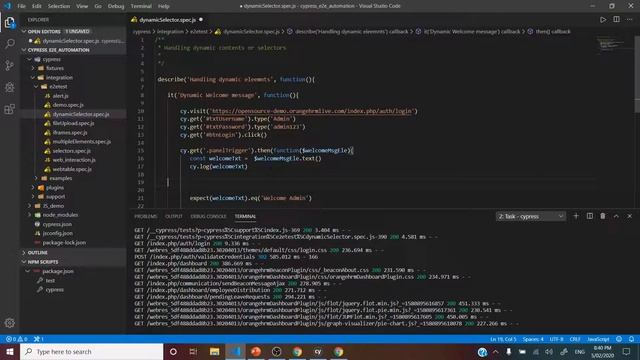The image size is (640, 360).
Task: Open the Terminal menu
Action: click(x=141, y=6)
